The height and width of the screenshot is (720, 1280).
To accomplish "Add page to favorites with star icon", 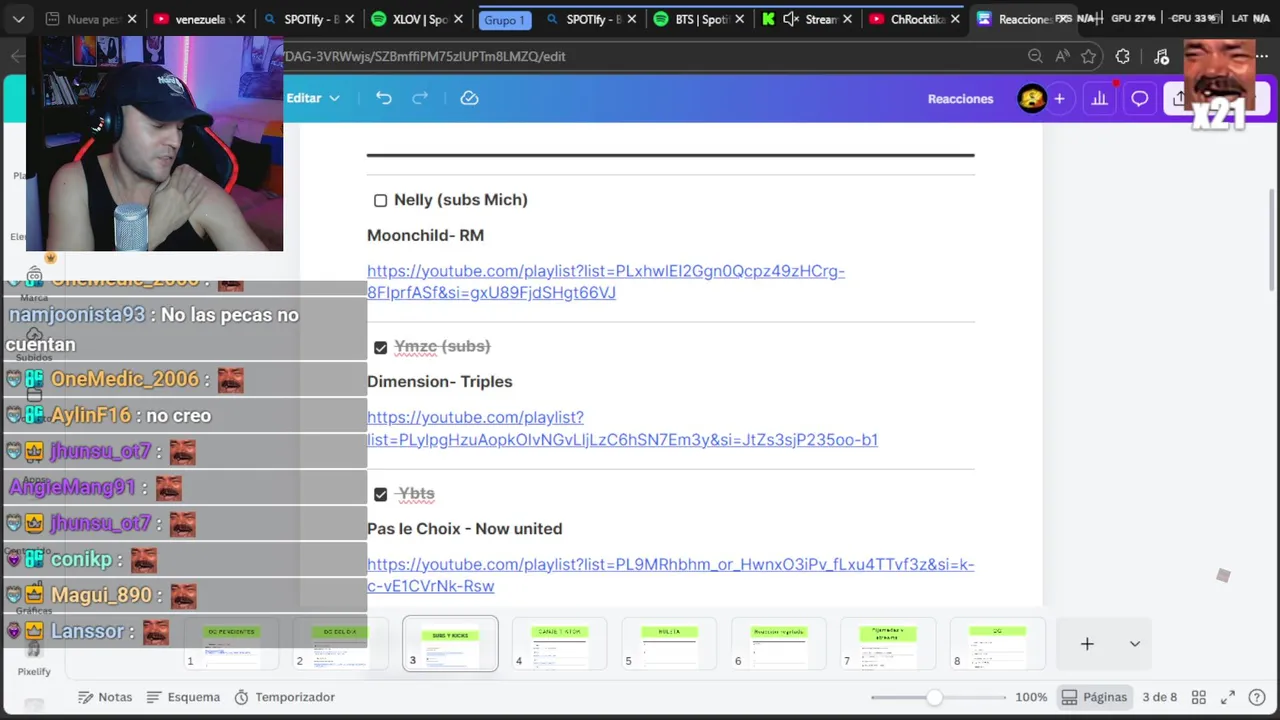I will pos(1089,56).
